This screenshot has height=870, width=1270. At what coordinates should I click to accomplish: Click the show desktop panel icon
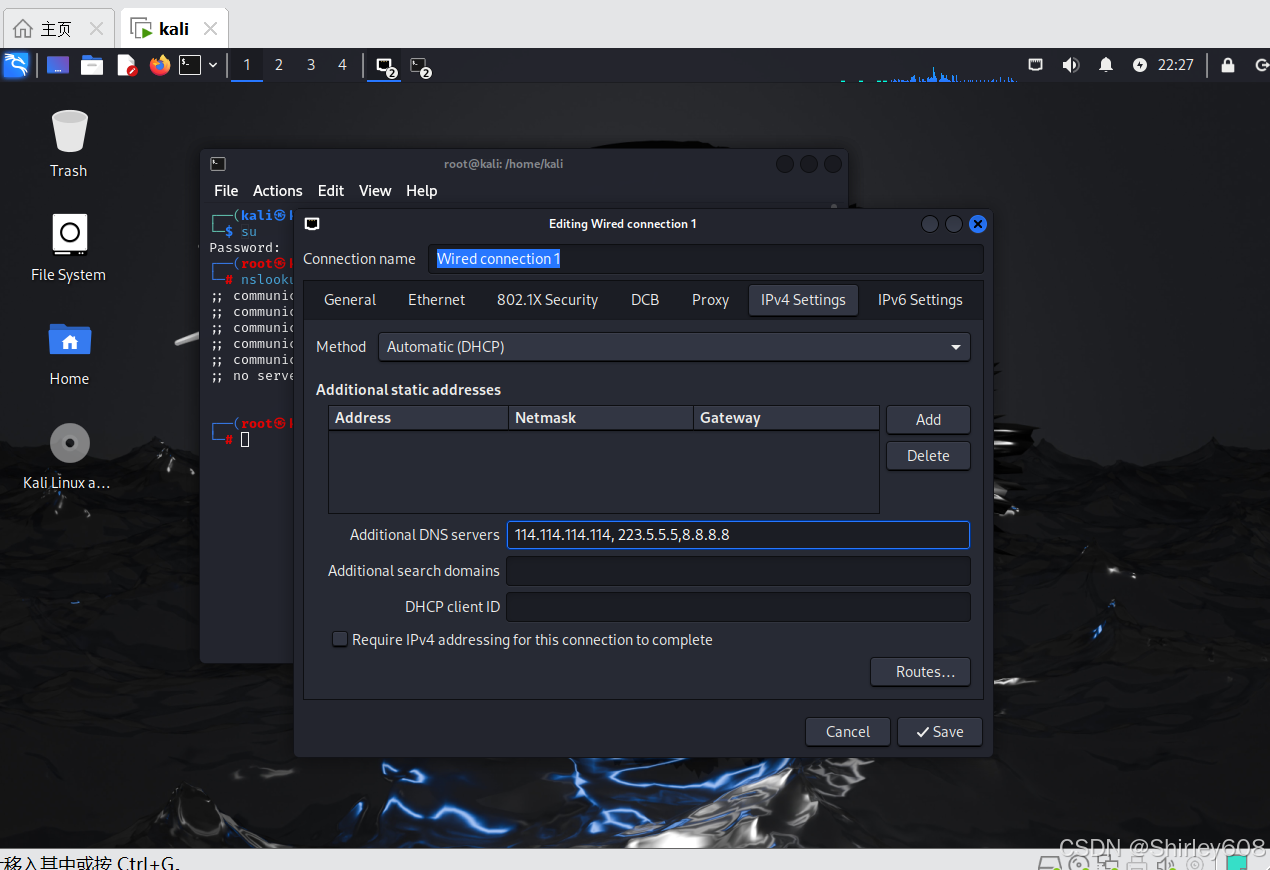click(x=59, y=65)
